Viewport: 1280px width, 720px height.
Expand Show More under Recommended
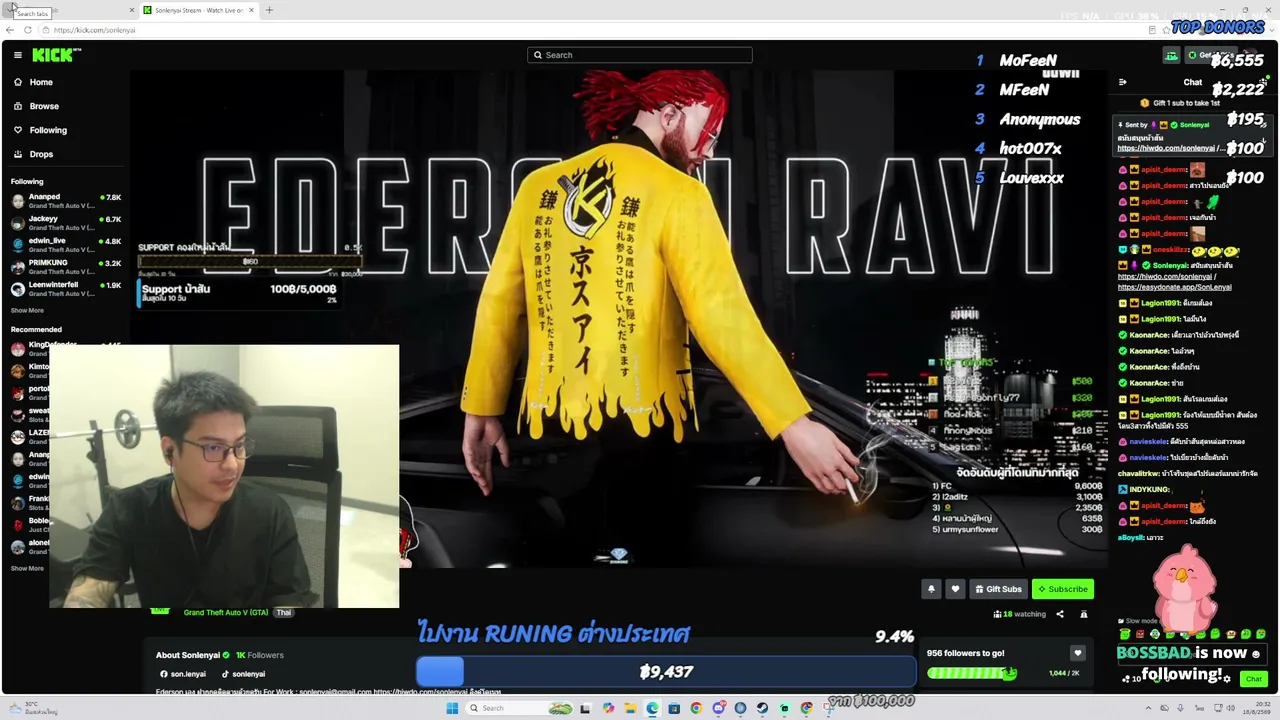coord(27,568)
